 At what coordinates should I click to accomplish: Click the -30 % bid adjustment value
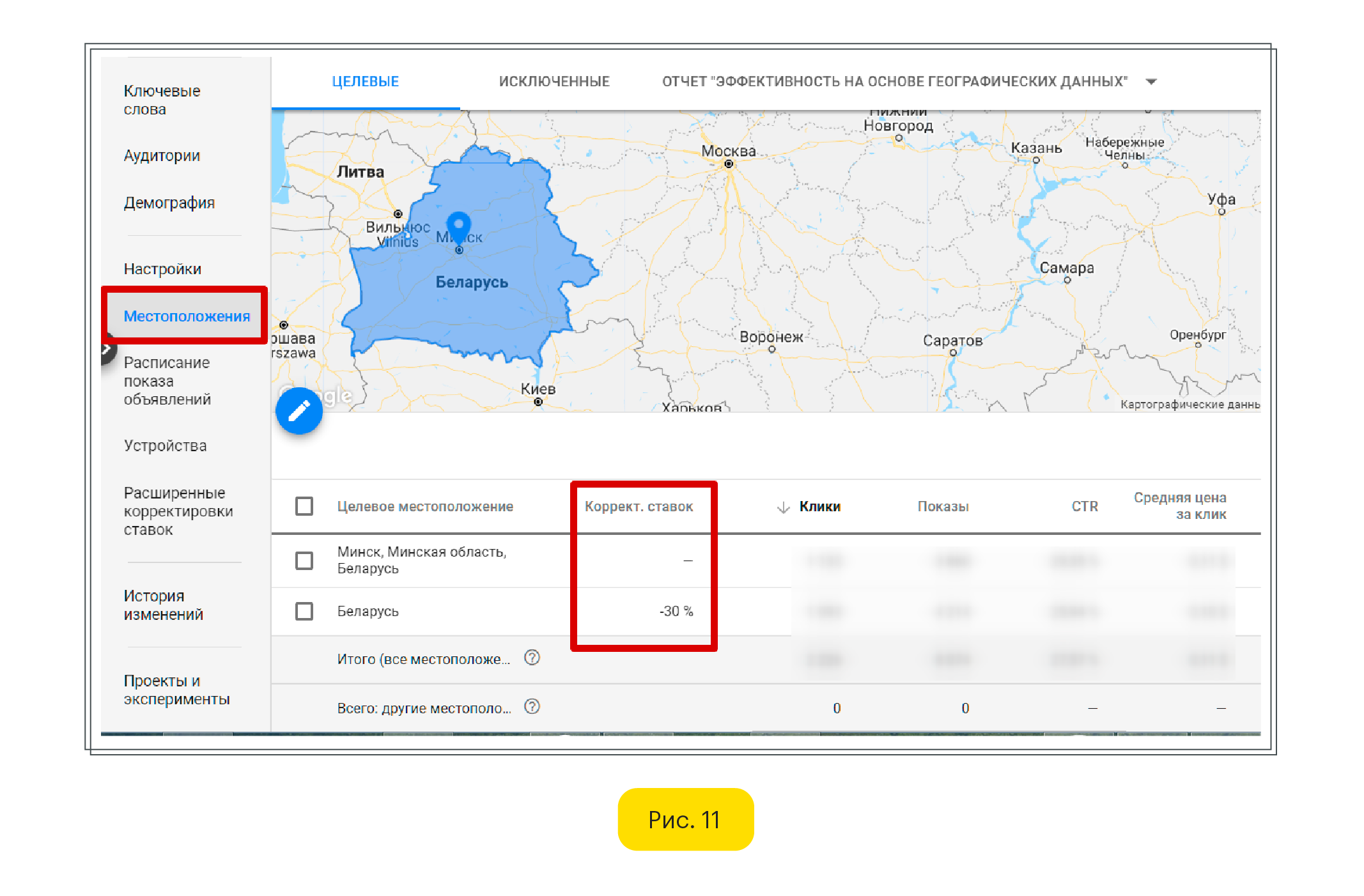(x=676, y=612)
